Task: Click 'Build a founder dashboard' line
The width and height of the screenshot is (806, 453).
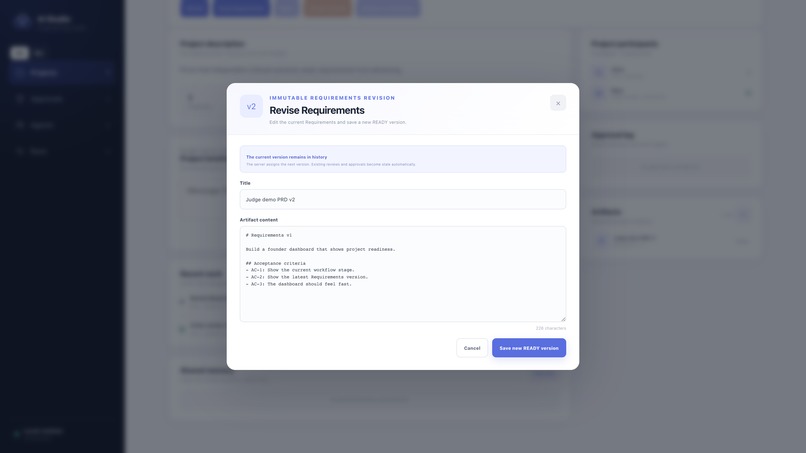Action: coord(320,249)
